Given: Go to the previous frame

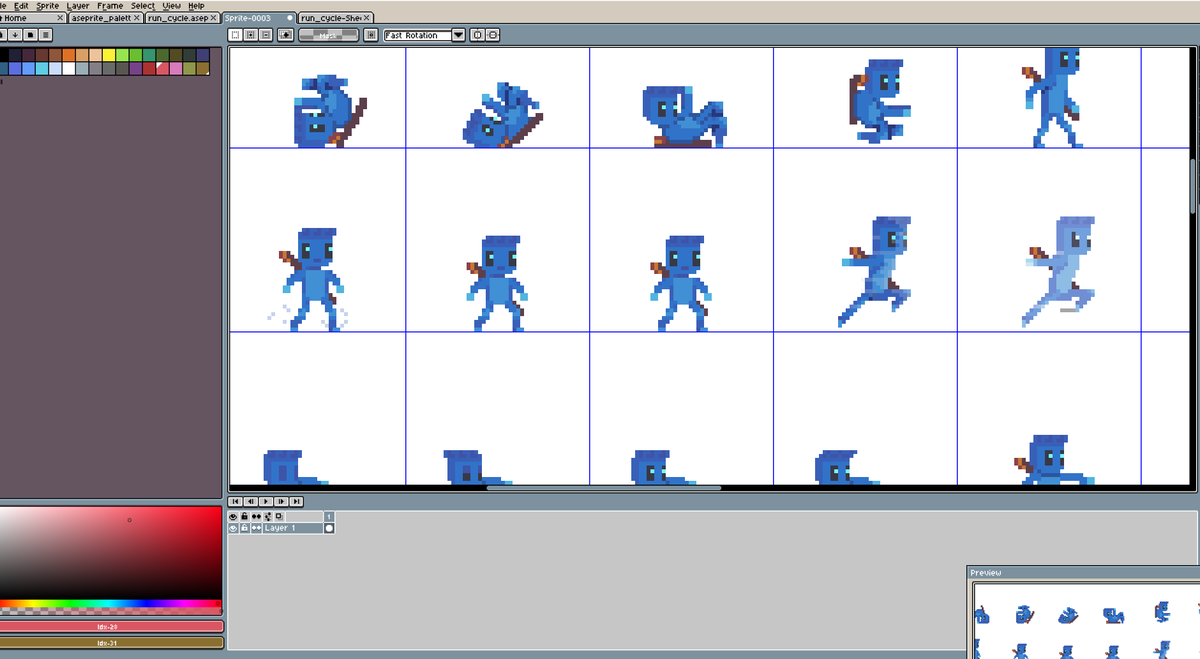Looking at the screenshot, I should click(250, 501).
